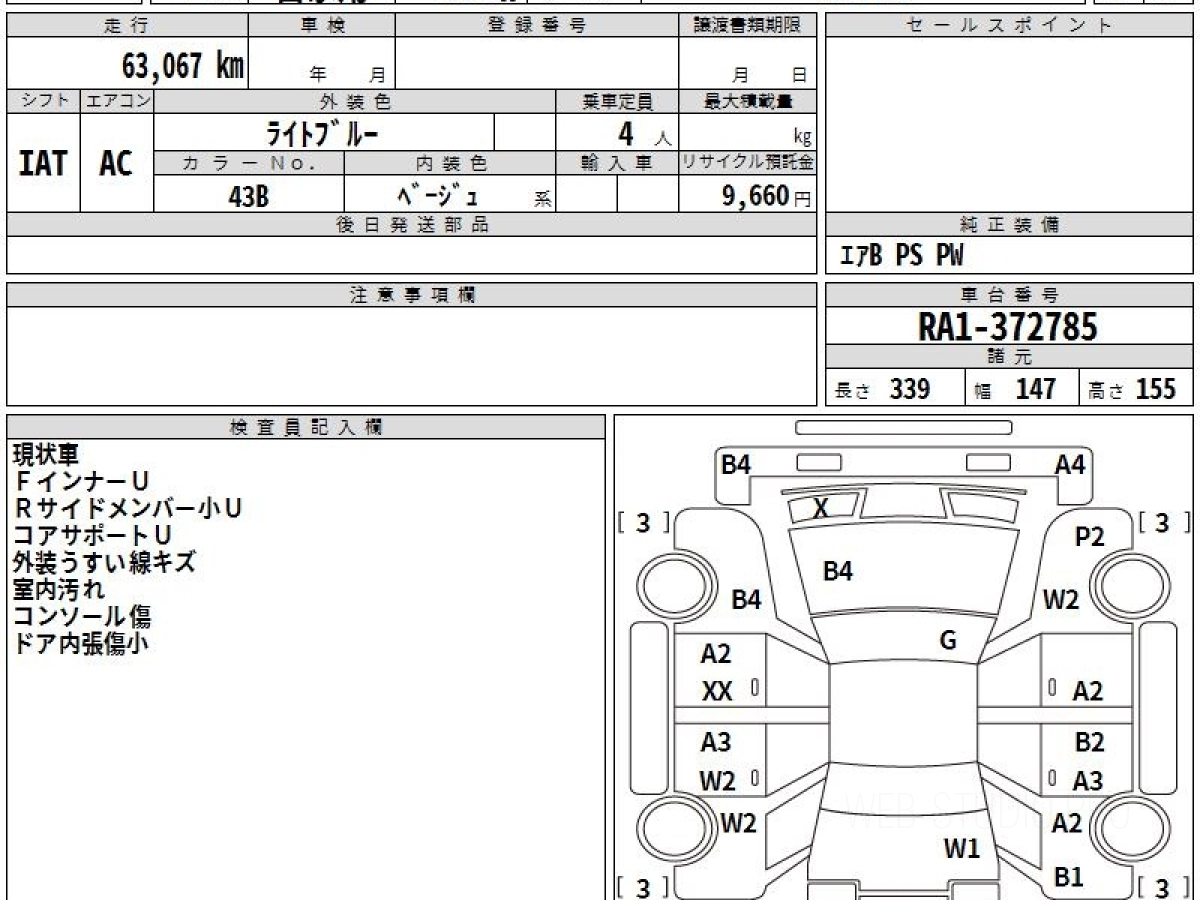Select the length value 長さ 339
Image resolution: width=1200 pixels, height=900 pixels.
pyautogui.click(x=882, y=389)
